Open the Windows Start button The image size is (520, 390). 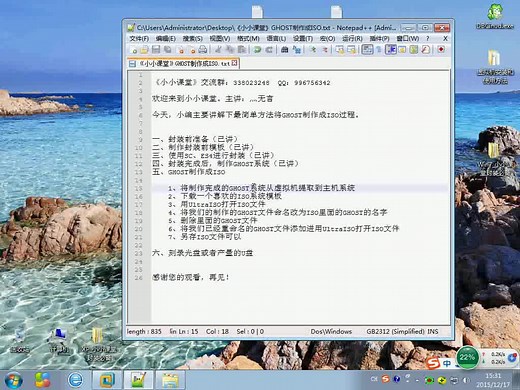13,380
